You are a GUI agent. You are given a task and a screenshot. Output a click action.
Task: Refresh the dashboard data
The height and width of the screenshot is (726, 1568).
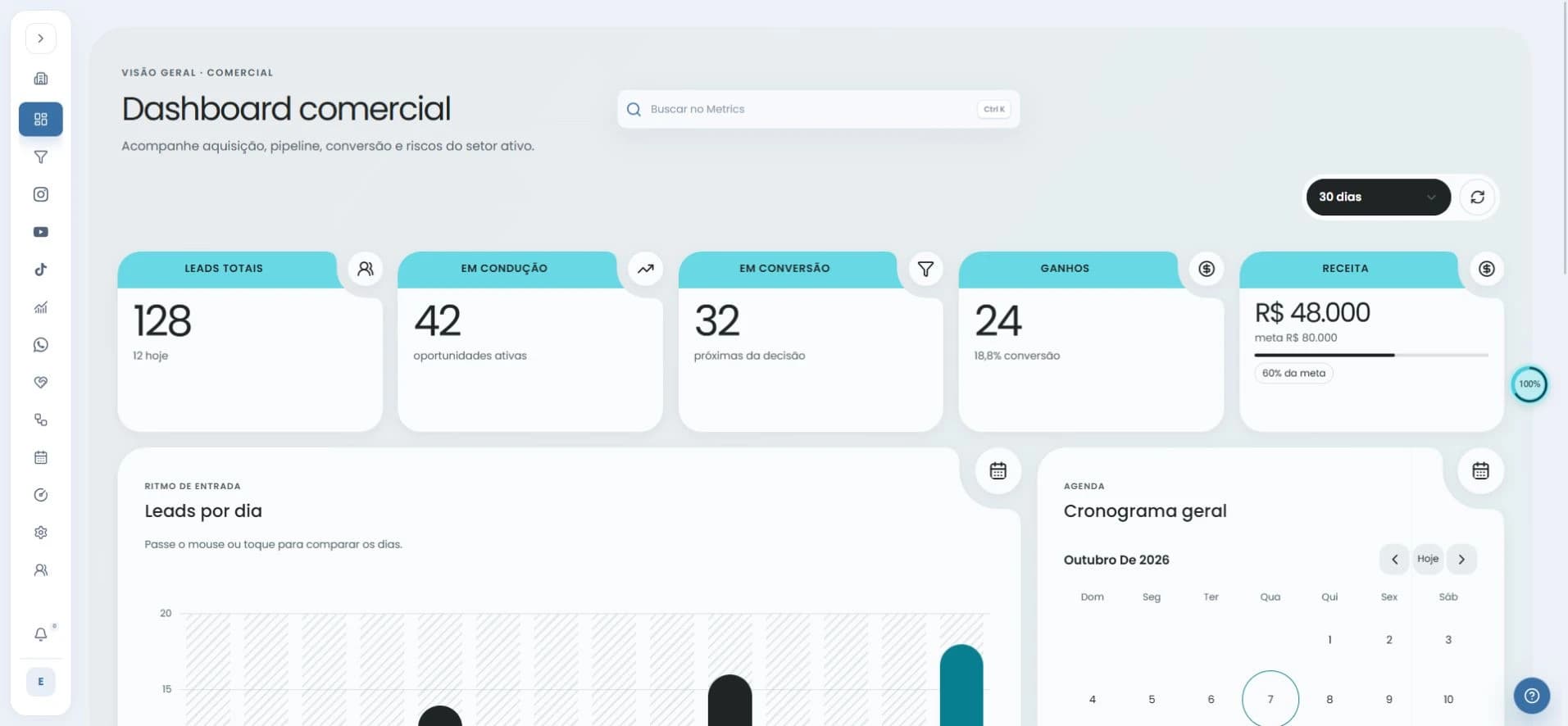[x=1477, y=197]
